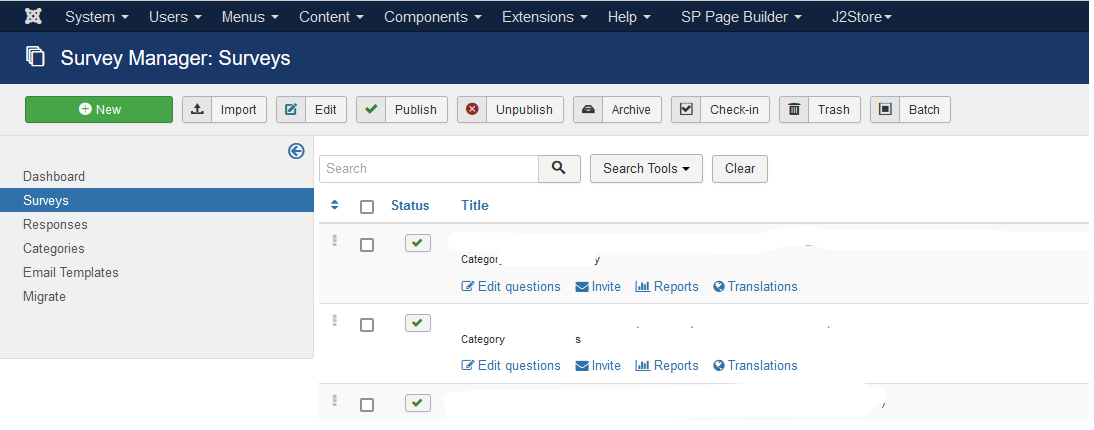Viewport: 1094px width, 430px height.
Task: Collapse sidebar with the arrow icon
Action: [x=296, y=151]
